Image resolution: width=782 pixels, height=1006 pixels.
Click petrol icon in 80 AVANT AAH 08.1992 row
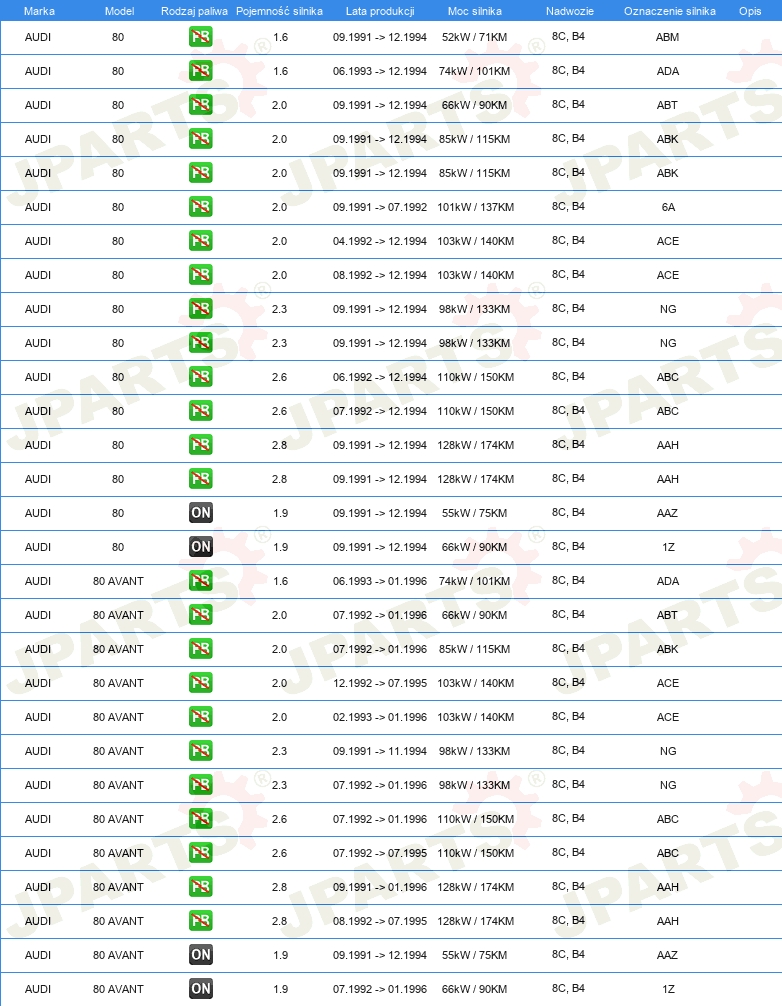tap(201, 921)
